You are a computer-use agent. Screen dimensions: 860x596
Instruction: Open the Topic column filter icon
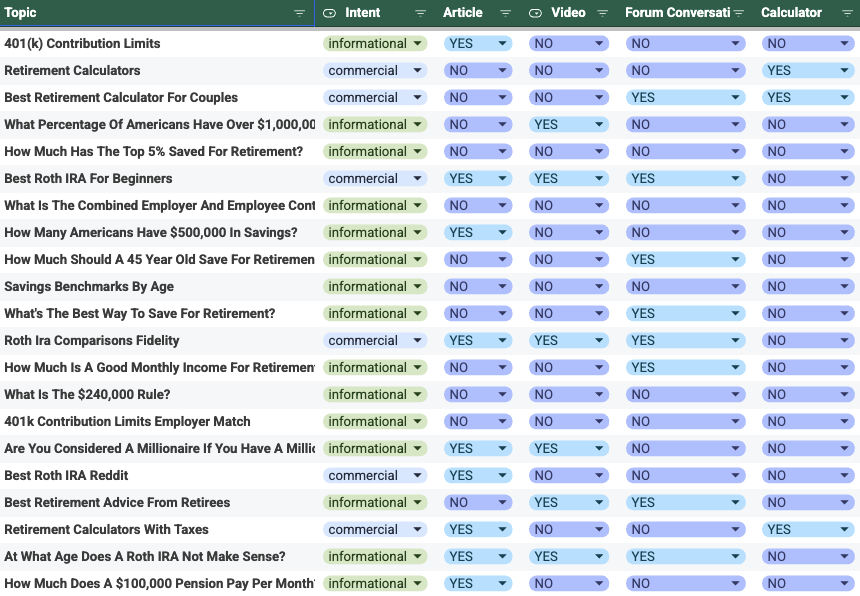pyautogui.click(x=300, y=13)
